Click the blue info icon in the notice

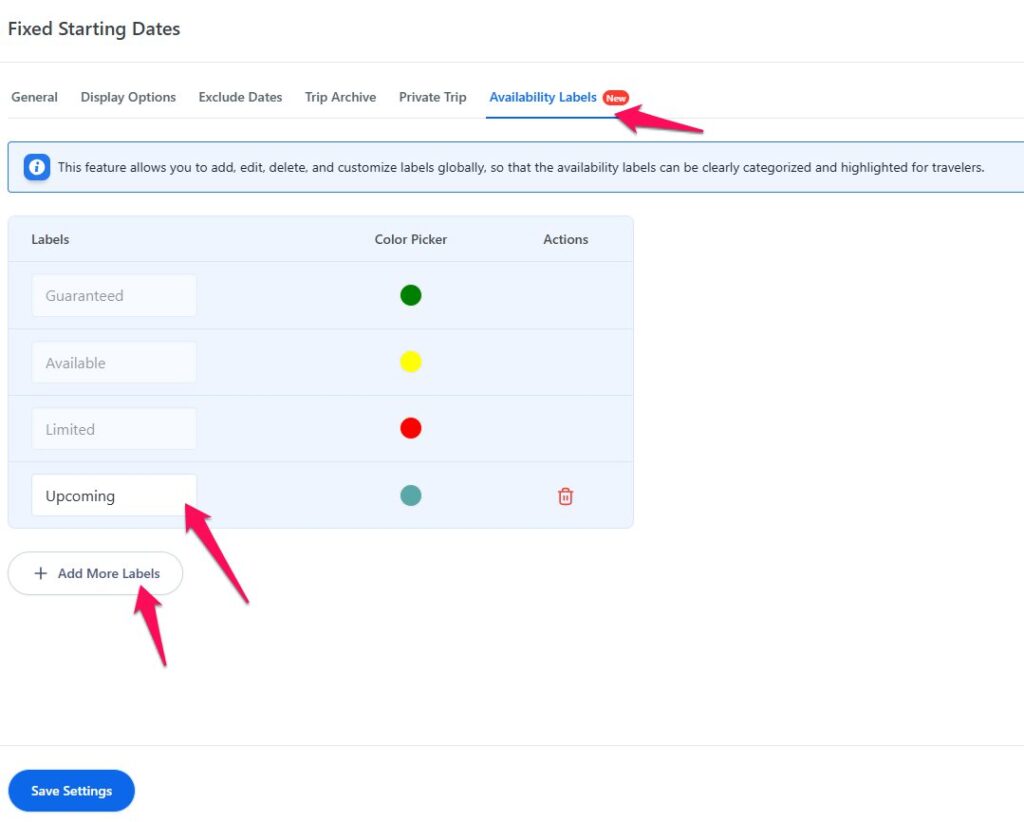(x=37, y=167)
